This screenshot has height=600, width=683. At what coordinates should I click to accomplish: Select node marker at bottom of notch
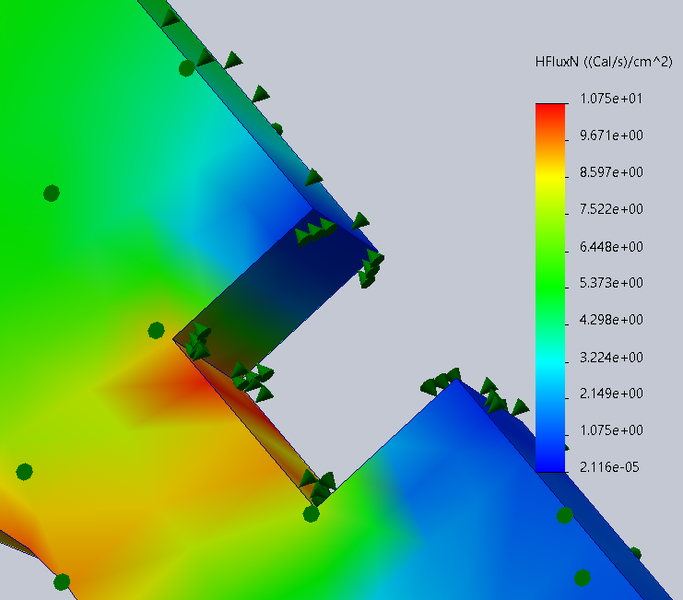311,513
